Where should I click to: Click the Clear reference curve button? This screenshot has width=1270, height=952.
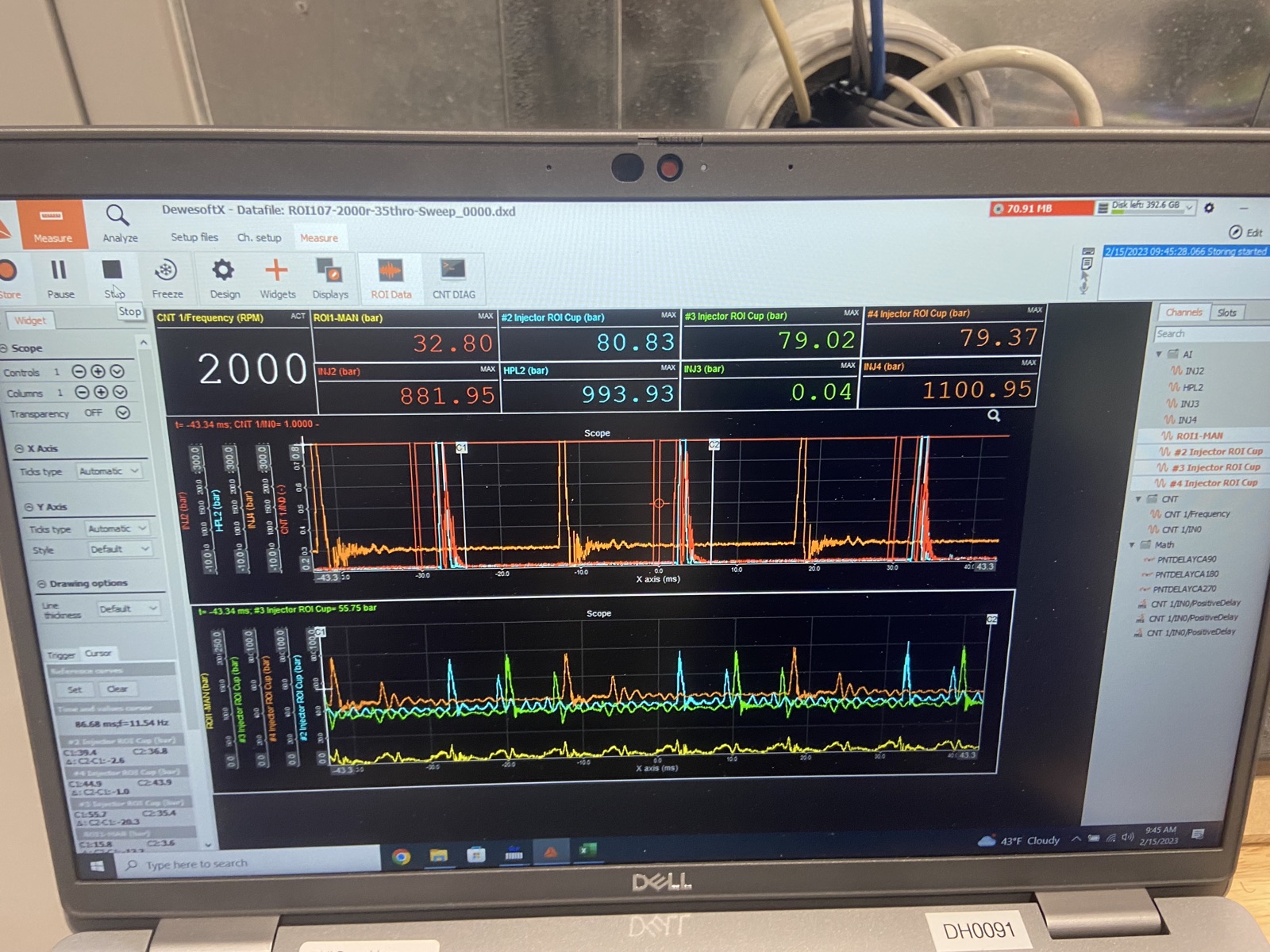[x=117, y=689]
